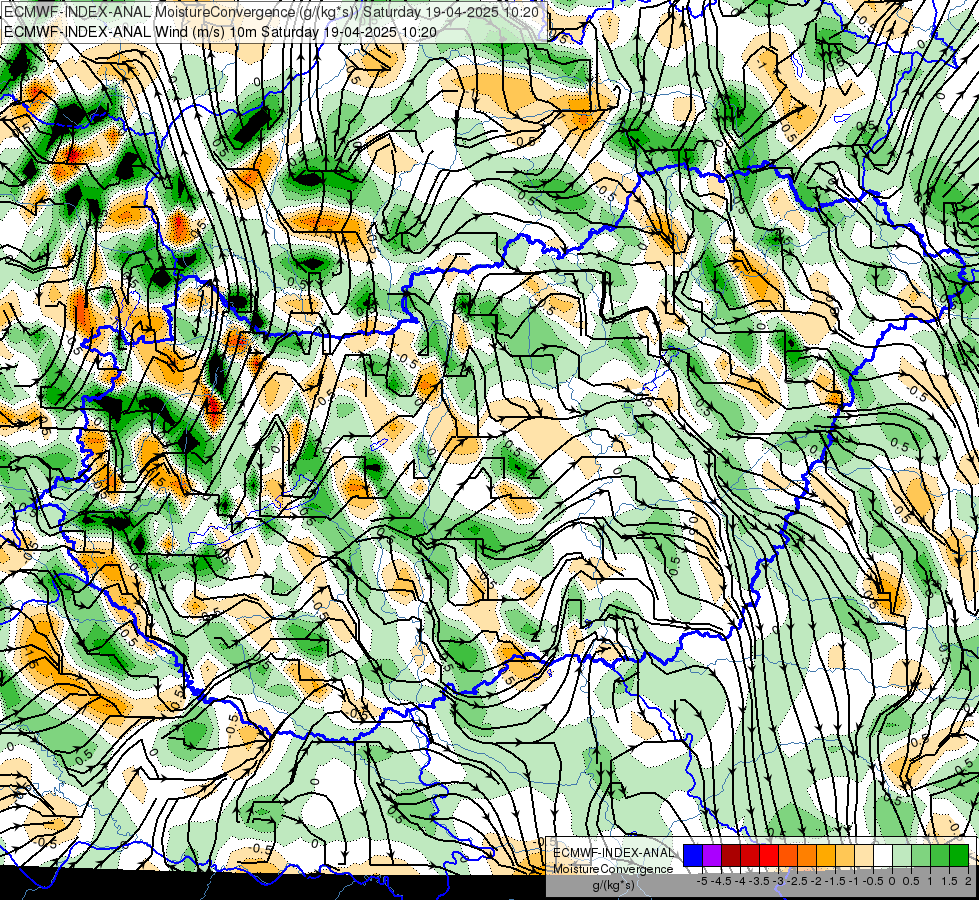Click the -1 legend tick label
This screenshot has width=979, height=900.
pos(854,881)
